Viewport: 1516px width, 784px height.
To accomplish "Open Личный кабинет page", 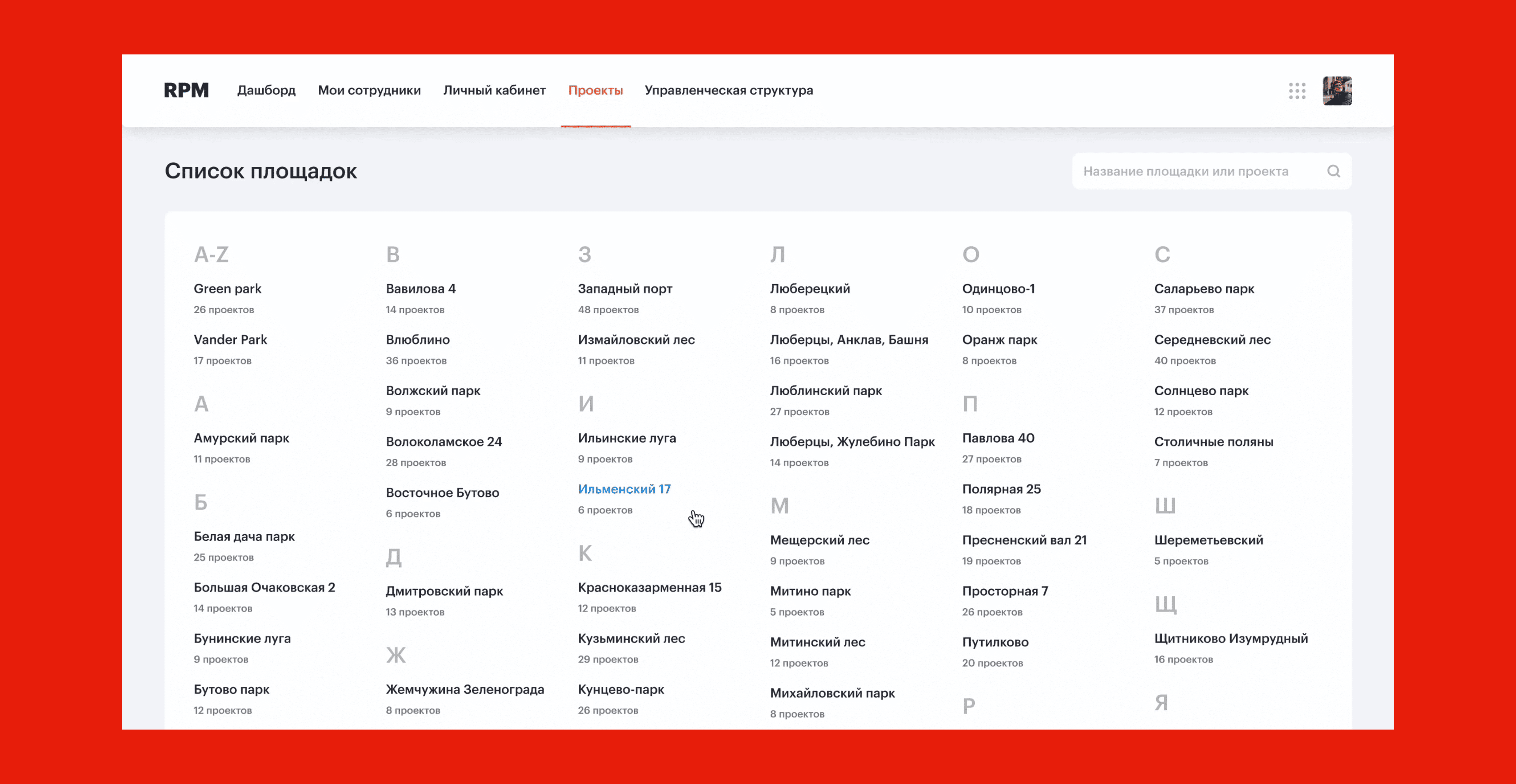I will (x=494, y=90).
